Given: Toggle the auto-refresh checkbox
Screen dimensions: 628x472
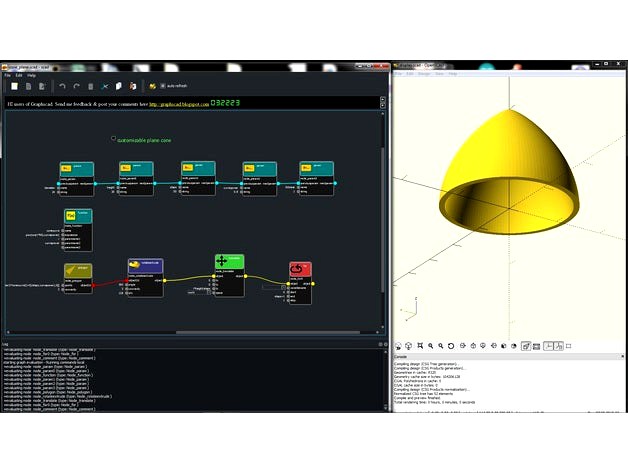Looking at the screenshot, I should pyautogui.click(x=163, y=87).
